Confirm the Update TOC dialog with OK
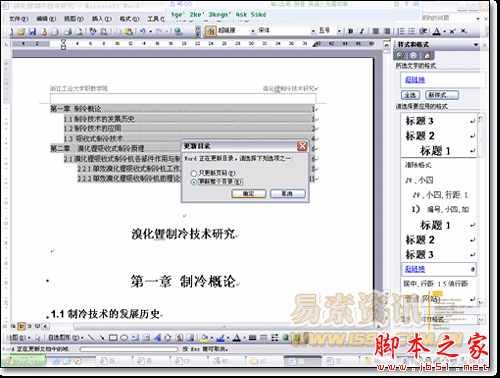Image resolution: width=500 pixels, height=378 pixels. click(249, 193)
